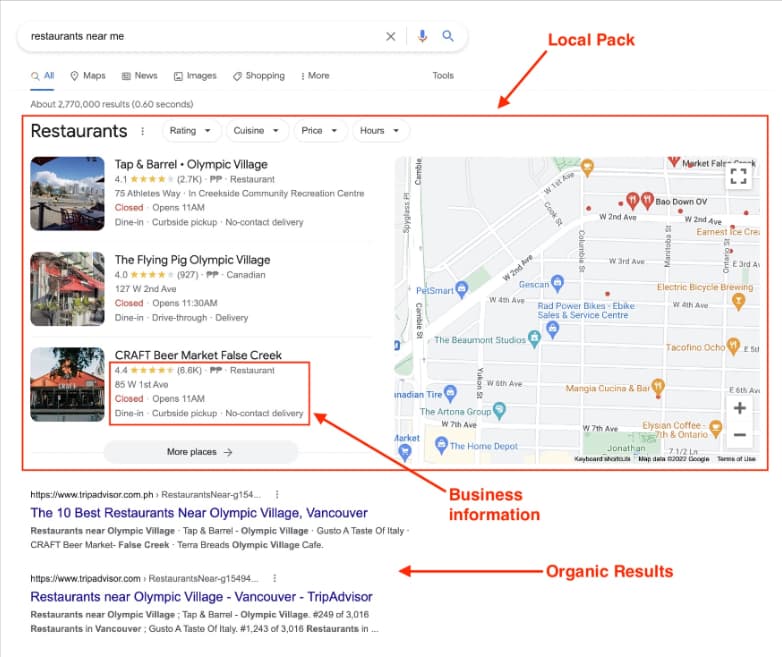
Task: Expand the Hours filter dropdown
Action: [380, 131]
